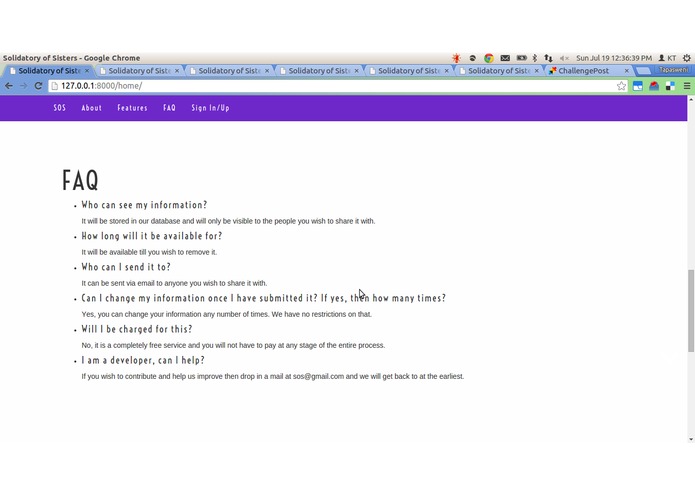The image size is (695, 494).
Task: Open the checkered Delicious extension icon
Action: click(670, 86)
